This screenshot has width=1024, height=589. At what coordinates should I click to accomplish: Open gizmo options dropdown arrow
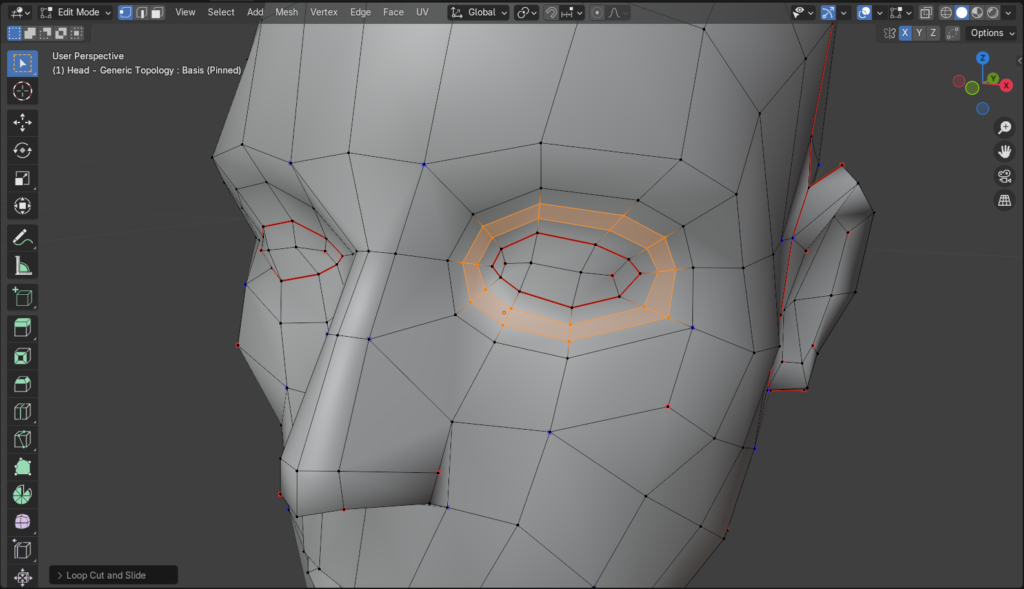pyautogui.click(x=843, y=12)
